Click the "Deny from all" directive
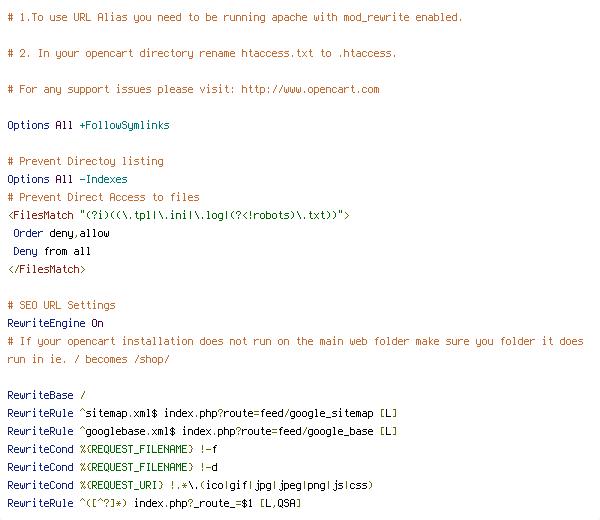600x520 pixels. 52,251
